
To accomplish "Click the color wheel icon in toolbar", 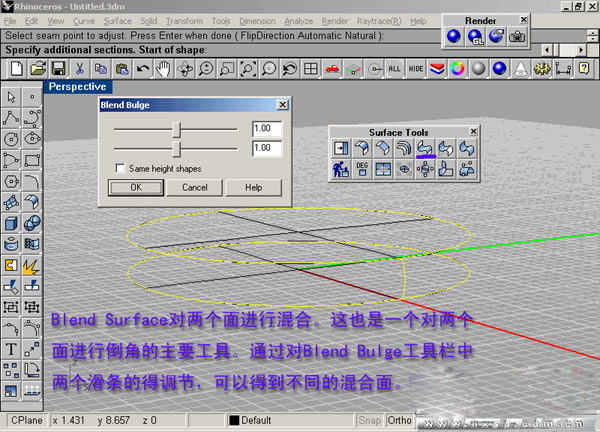I will coord(457,68).
